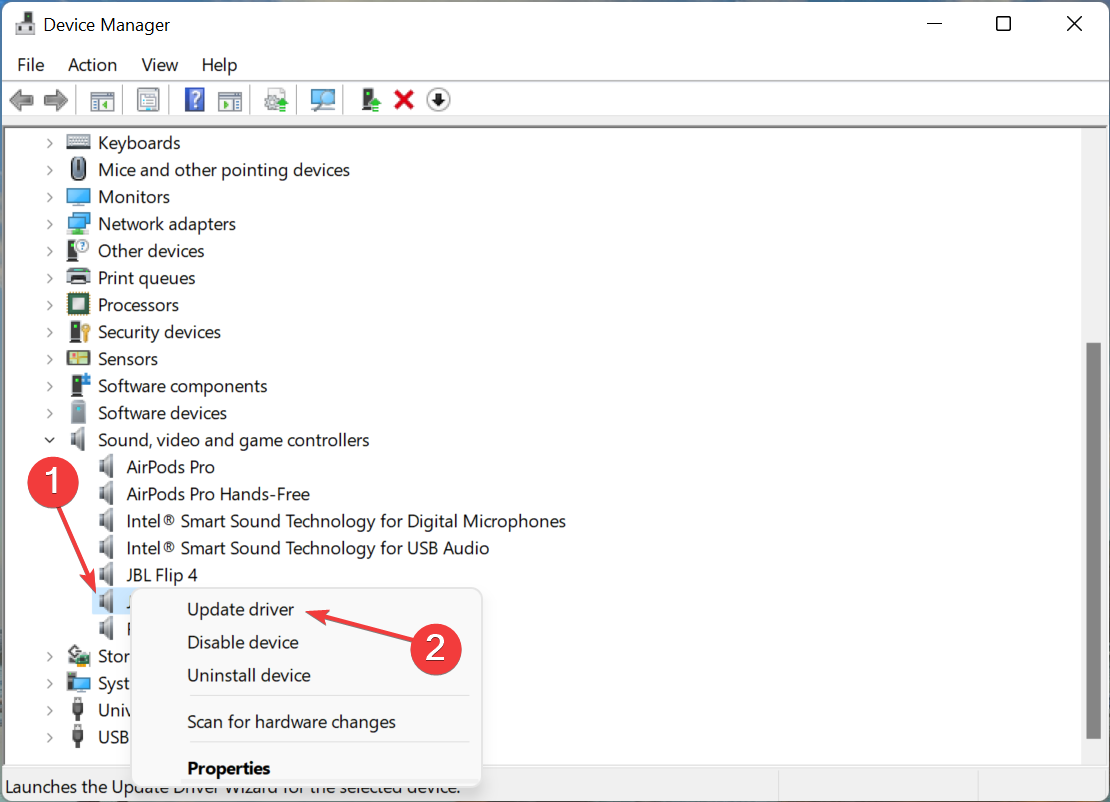Open Properties from the context menu
This screenshot has width=1110, height=802.
pos(229,768)
